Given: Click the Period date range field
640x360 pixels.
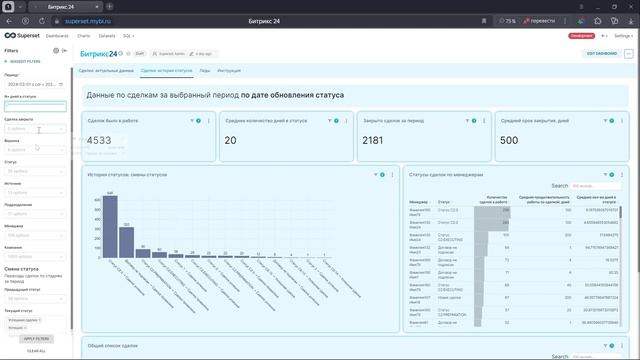Looking at the screenshot, I should coord(35,84).
